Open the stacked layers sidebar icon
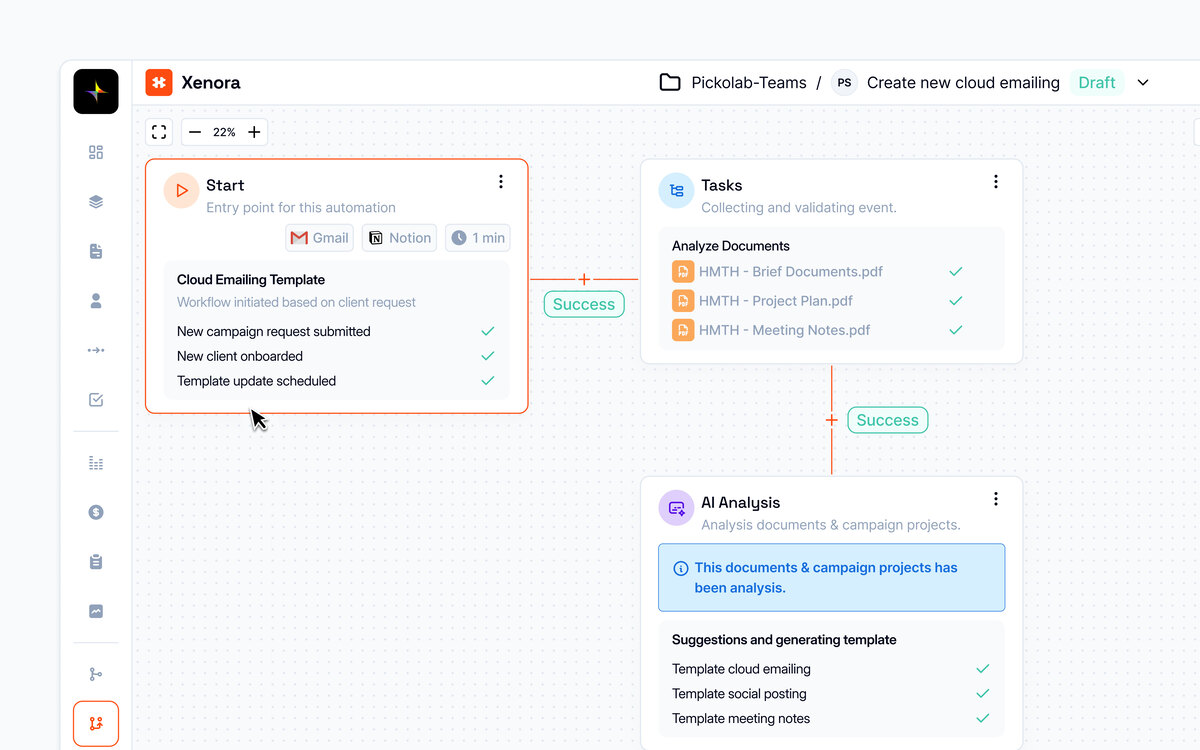1200x750 pixels. 96,202
